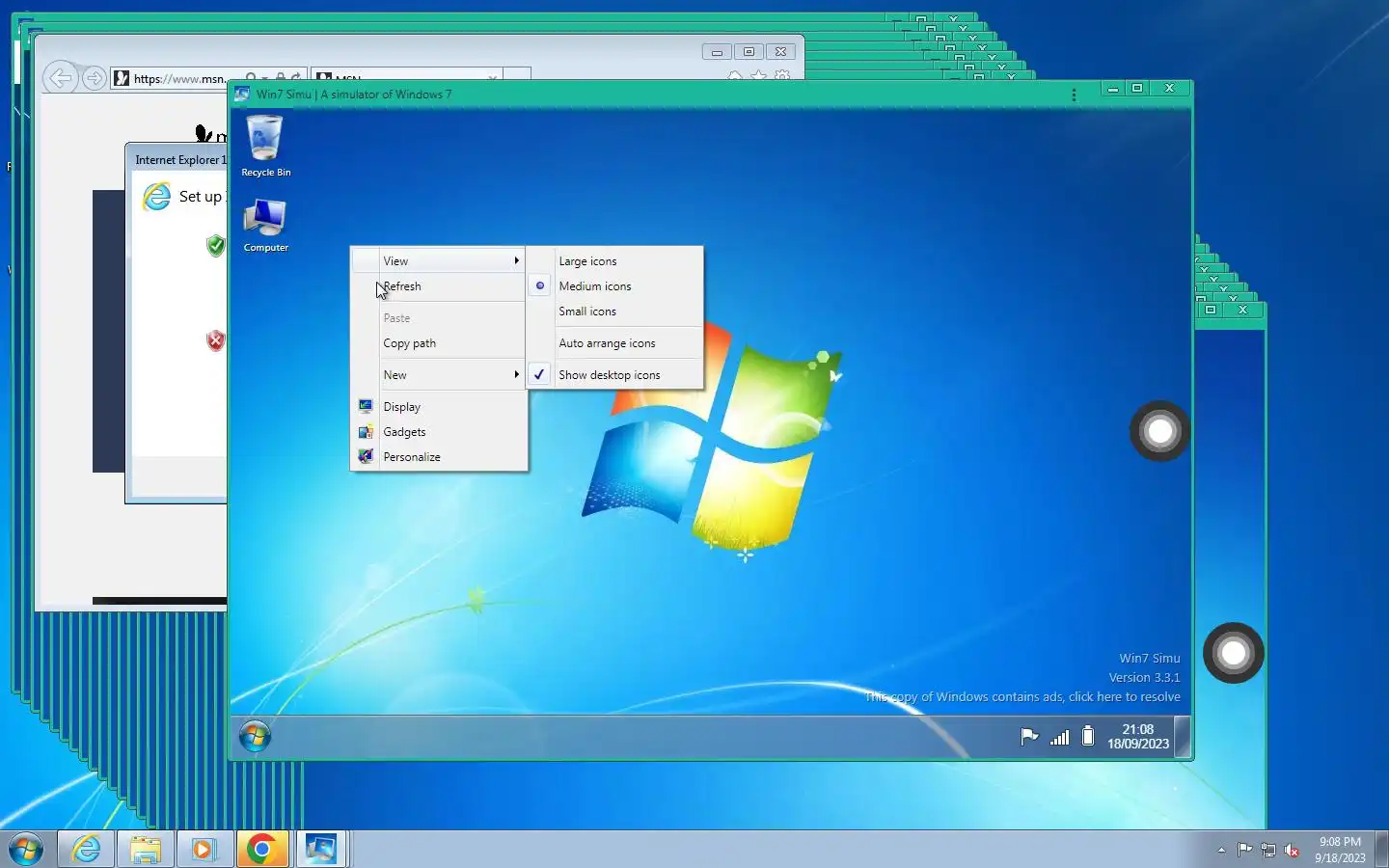This screenshot has width=1389, height=868.
Task: Switch to Google Chrome on host taskbar
Action: point(261,850)
